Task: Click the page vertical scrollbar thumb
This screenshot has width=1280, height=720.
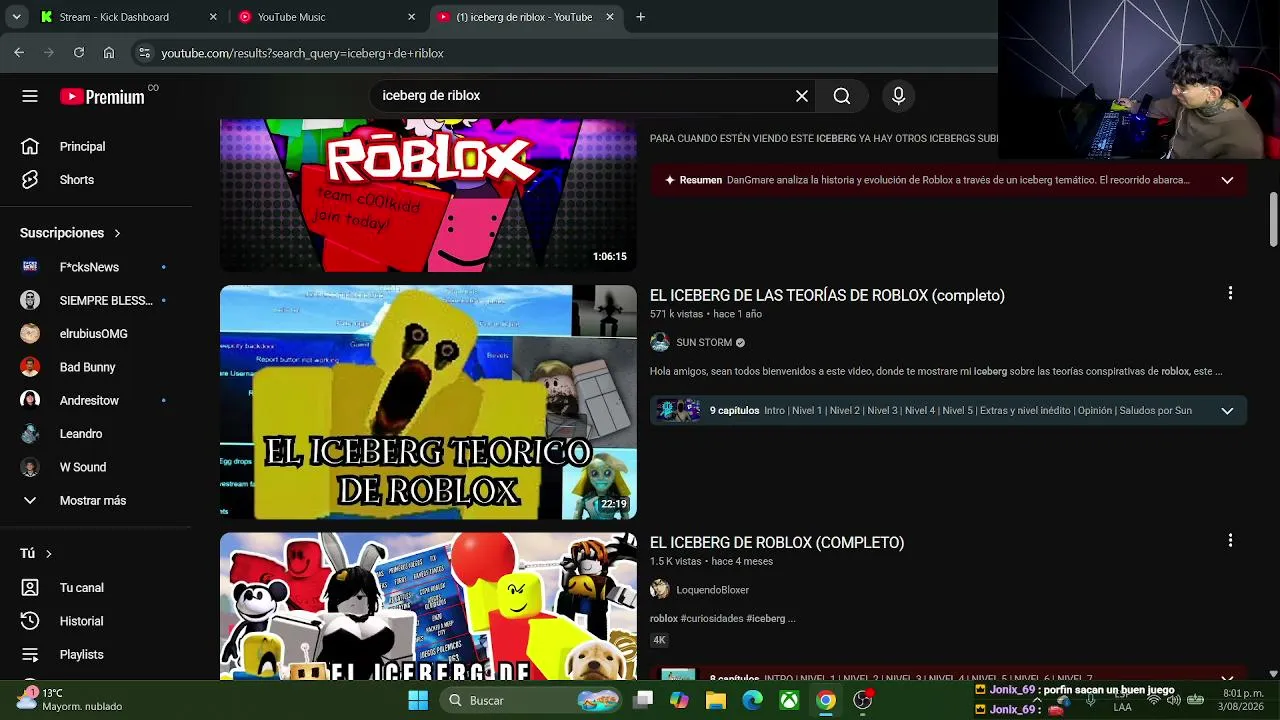Action: pos(1273,220)
